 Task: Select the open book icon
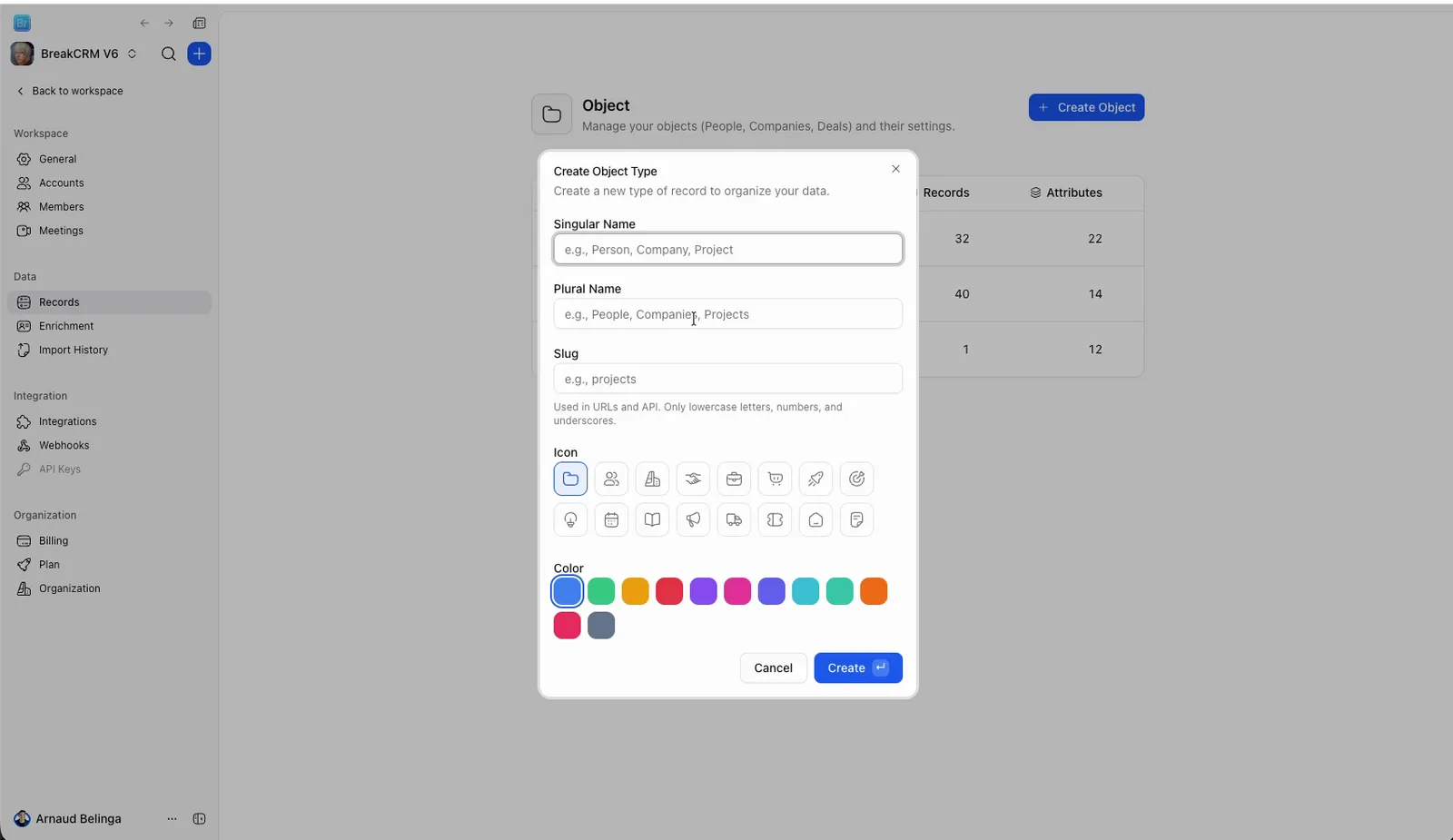tap(652, 519)
